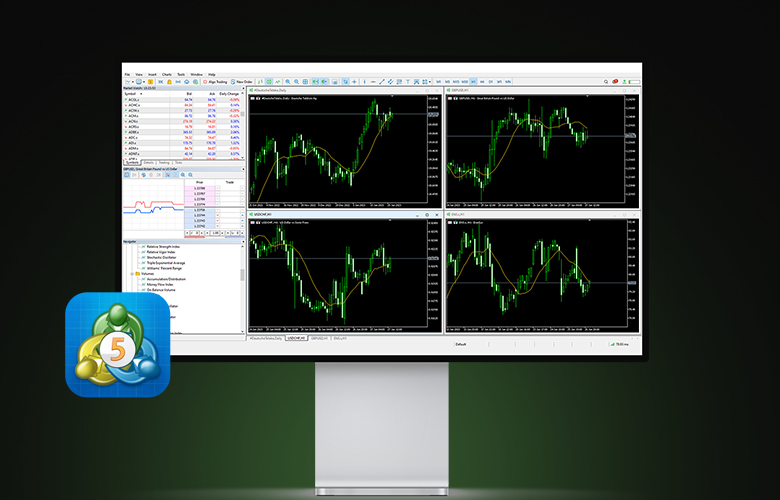Select the M5 timeframe

(x=447, y=82)
